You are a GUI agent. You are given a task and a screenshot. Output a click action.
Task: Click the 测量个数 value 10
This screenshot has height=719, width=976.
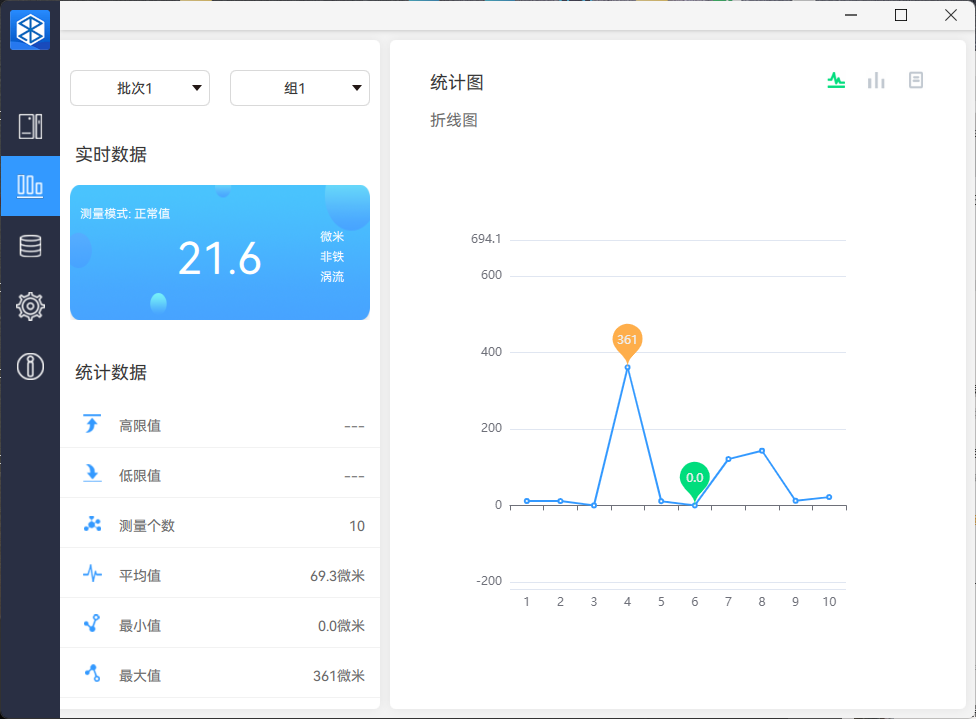(357, 526)
